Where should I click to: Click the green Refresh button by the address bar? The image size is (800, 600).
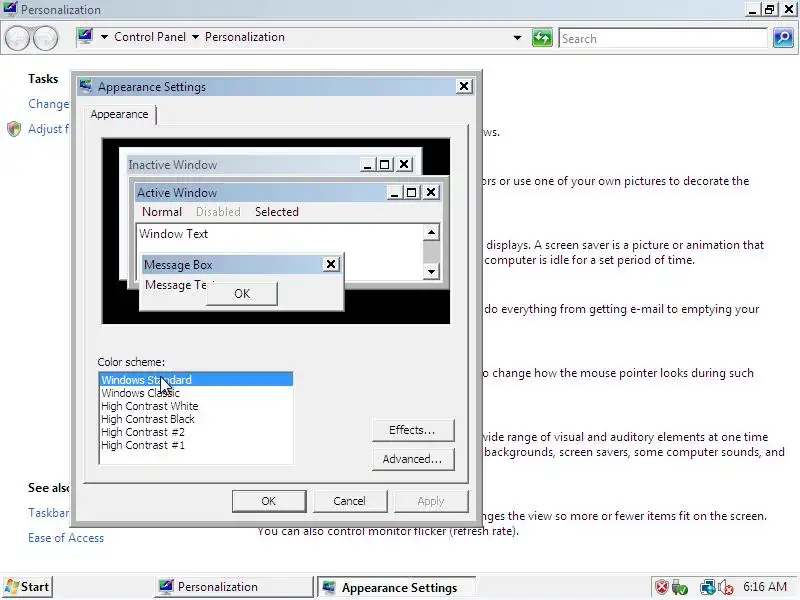[x=542, y=38]
